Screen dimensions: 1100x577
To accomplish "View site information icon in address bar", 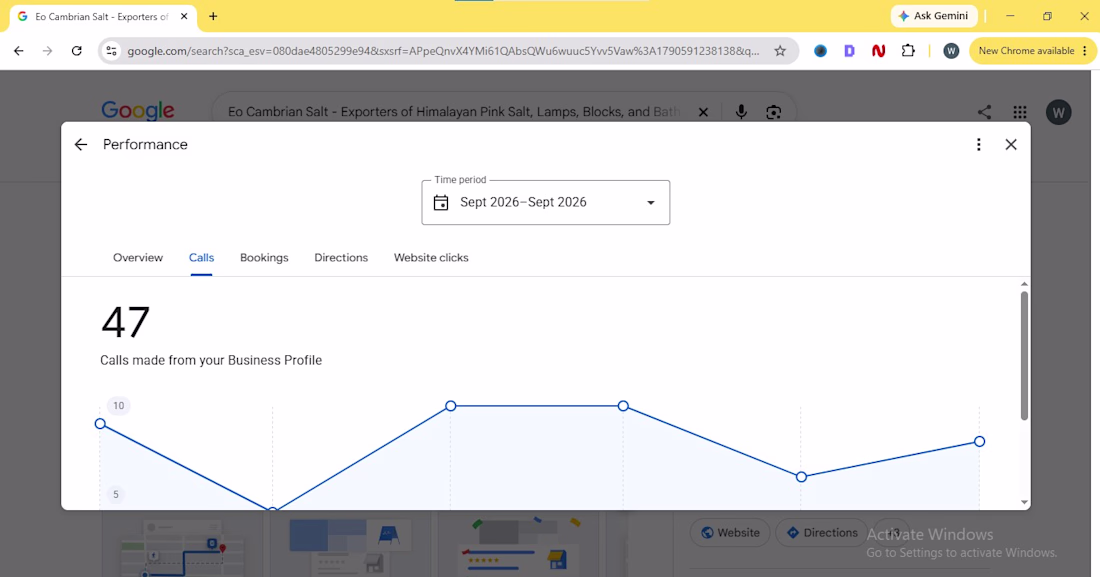I will click(x=111, y=51).
